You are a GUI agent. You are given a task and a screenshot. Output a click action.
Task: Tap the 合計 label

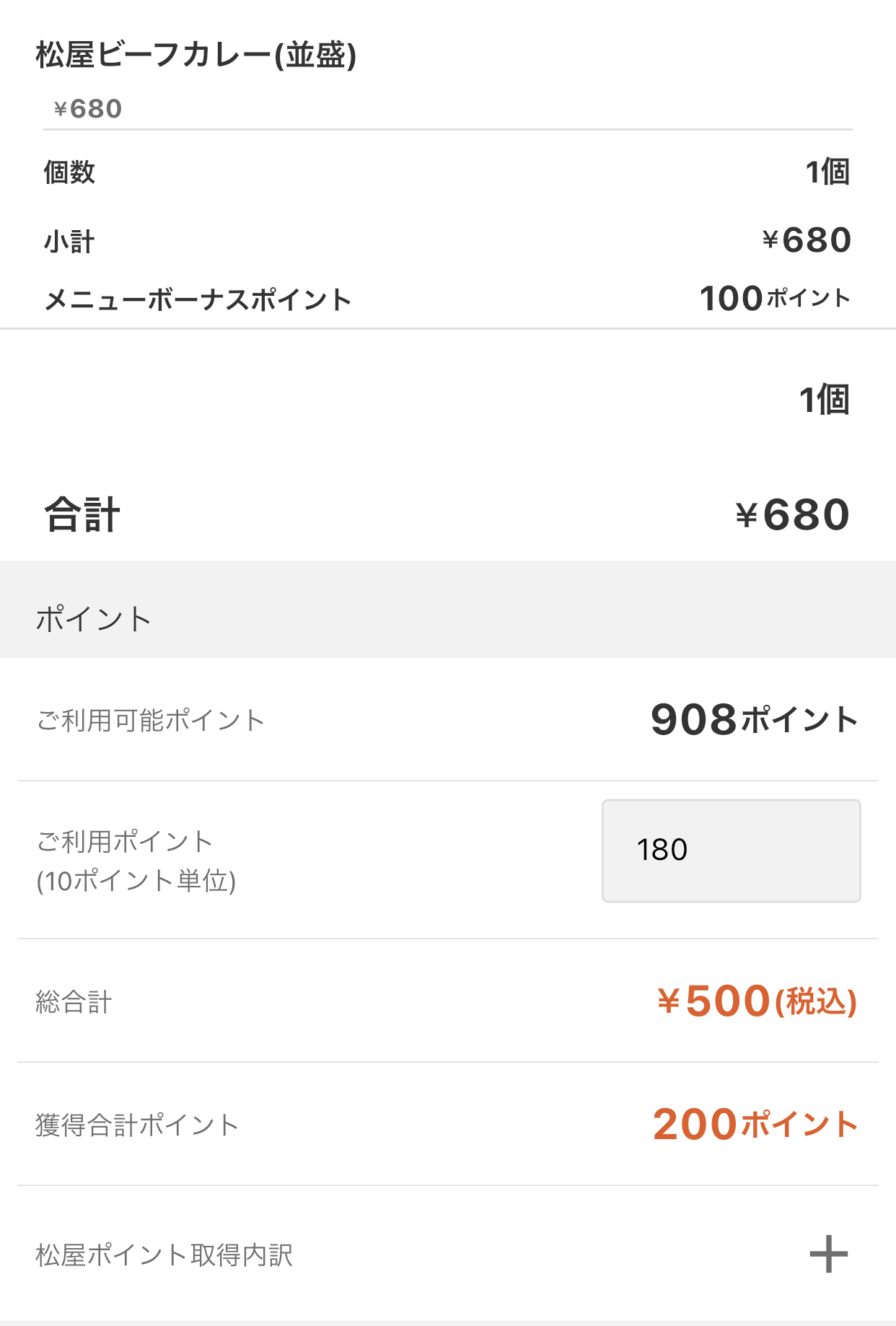82,515
